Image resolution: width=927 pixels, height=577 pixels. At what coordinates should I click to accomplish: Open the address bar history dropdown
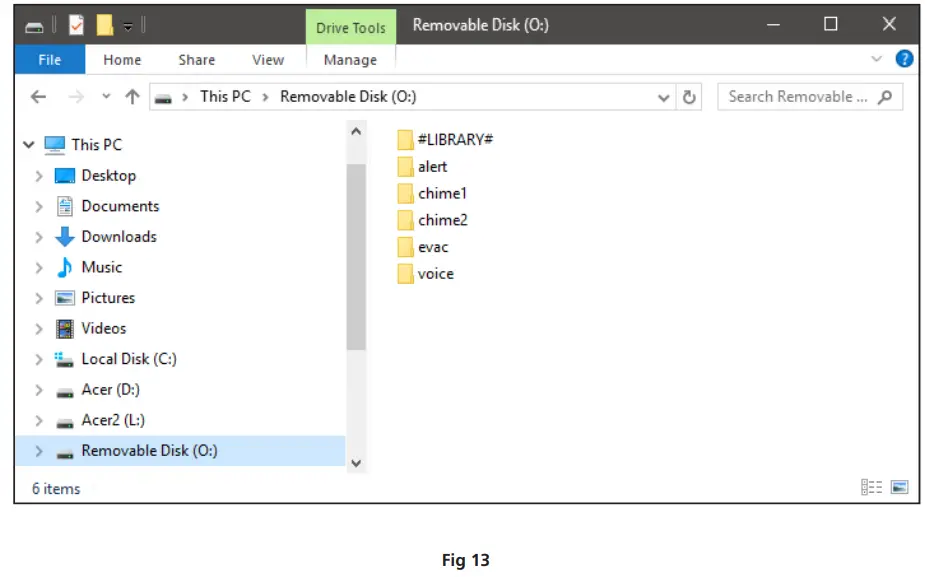[x=664, y=98]
